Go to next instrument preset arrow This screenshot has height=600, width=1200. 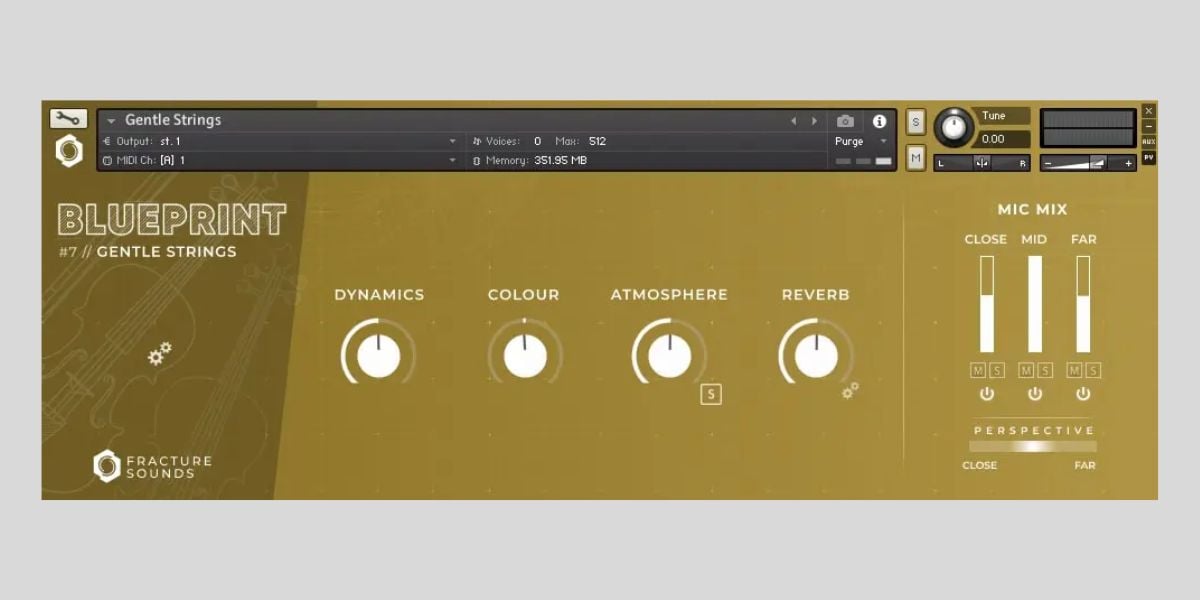[814, 121]
